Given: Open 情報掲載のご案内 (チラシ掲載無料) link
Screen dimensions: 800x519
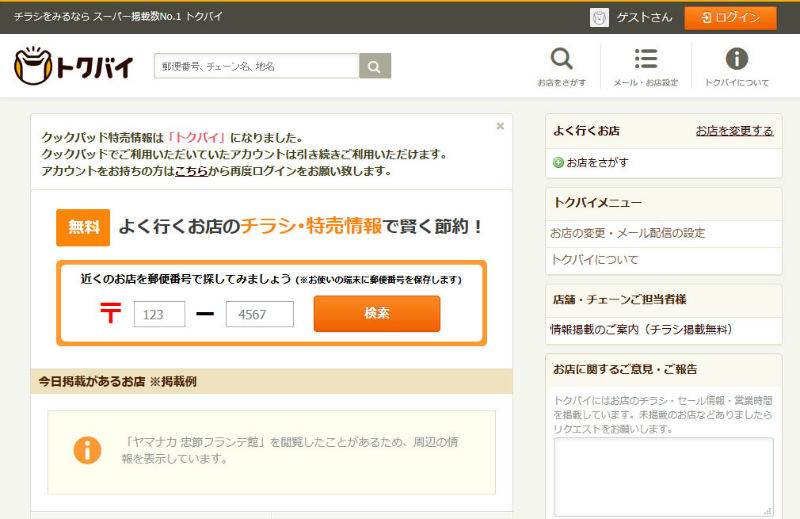Looking at the screenshot, I should 641,329.
